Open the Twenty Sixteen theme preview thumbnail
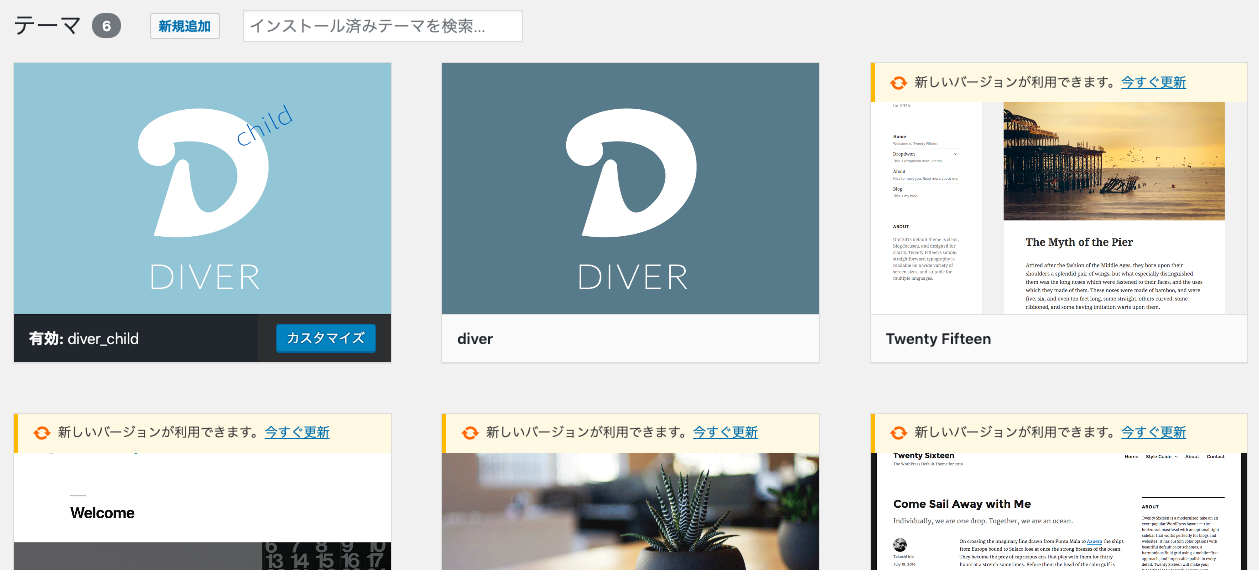Viewport: 1259px width, 570px height. [x=1058, y=510]
